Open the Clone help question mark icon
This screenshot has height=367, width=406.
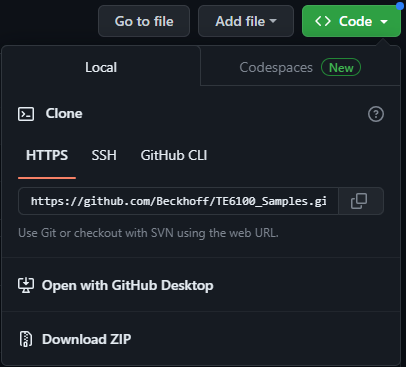point(376,114)
